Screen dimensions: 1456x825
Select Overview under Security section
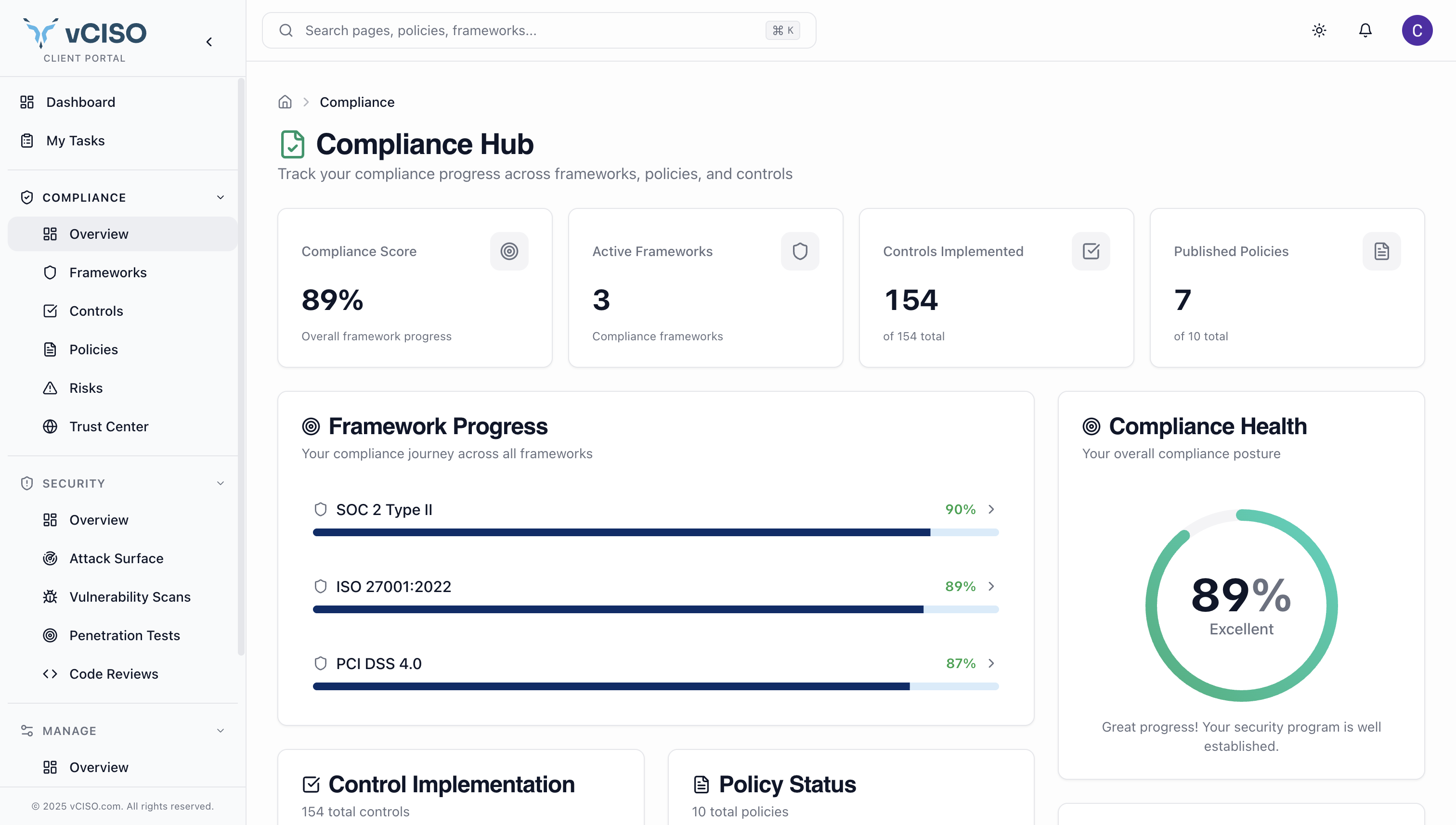pos(122,520)
